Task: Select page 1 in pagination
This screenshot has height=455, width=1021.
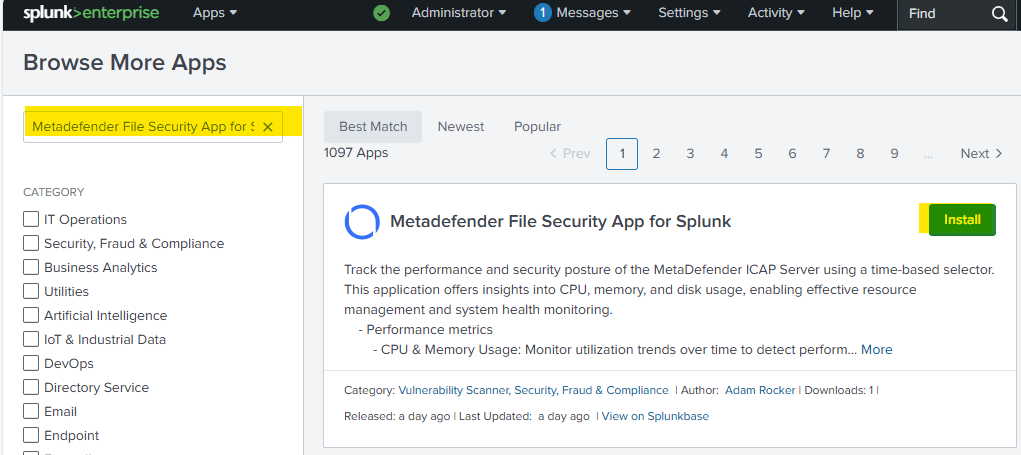Action: point(622,154)
